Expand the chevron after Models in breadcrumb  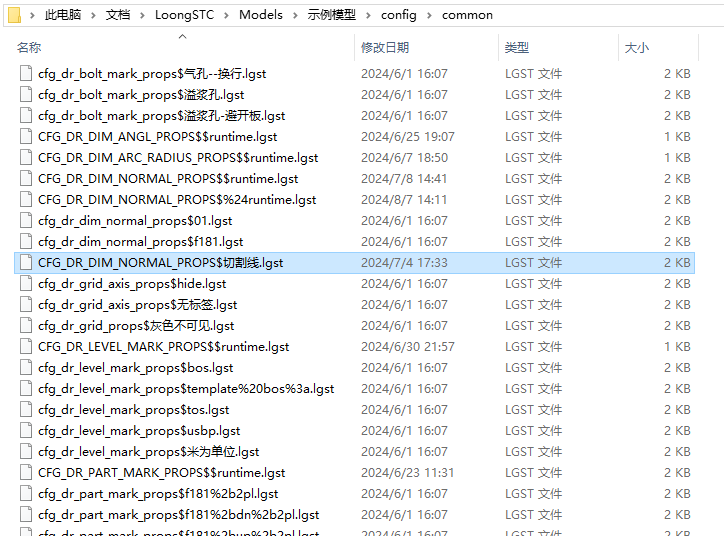pyautogui.click(x=295, y=15)
